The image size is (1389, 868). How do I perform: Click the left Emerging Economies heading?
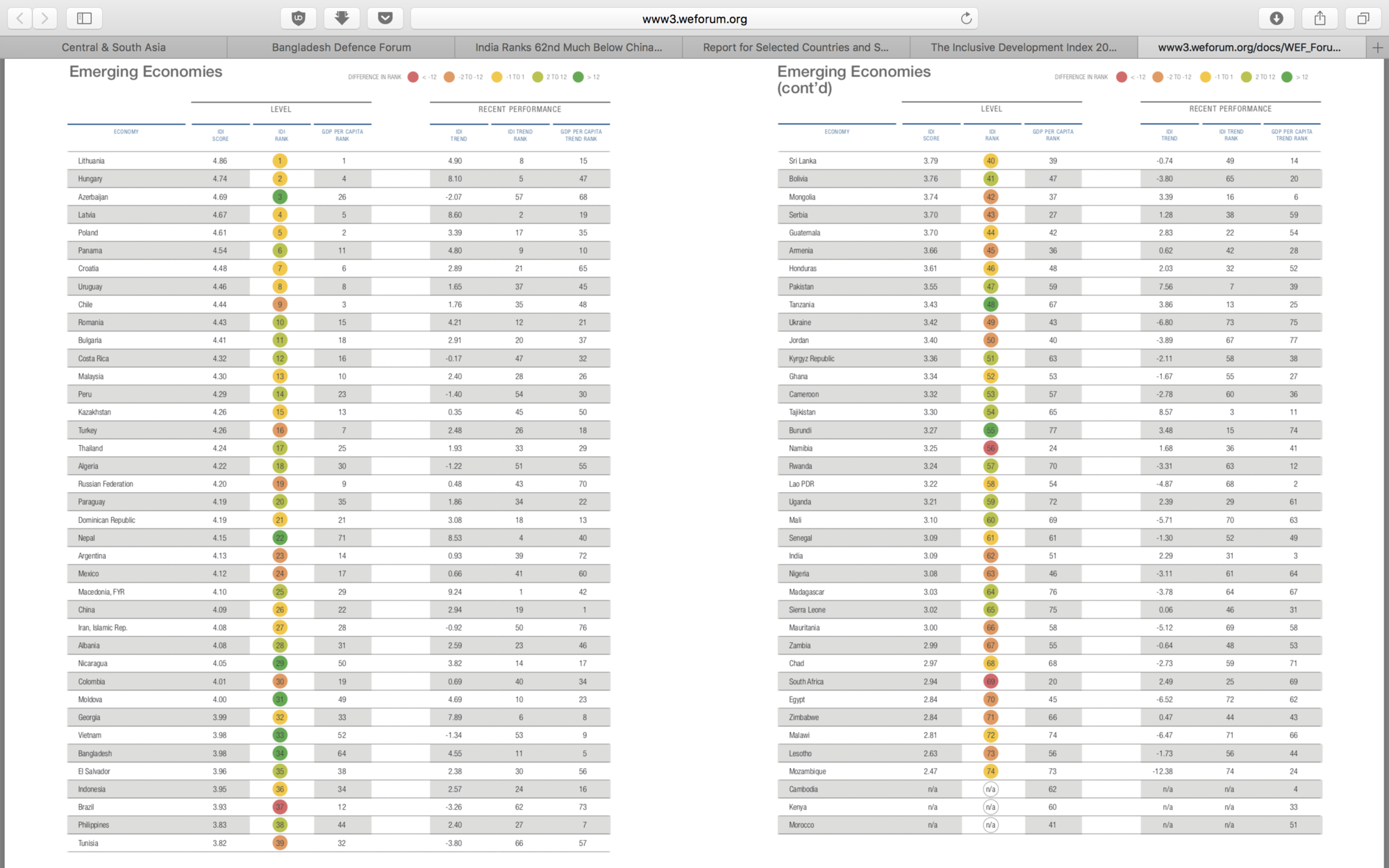146,72
